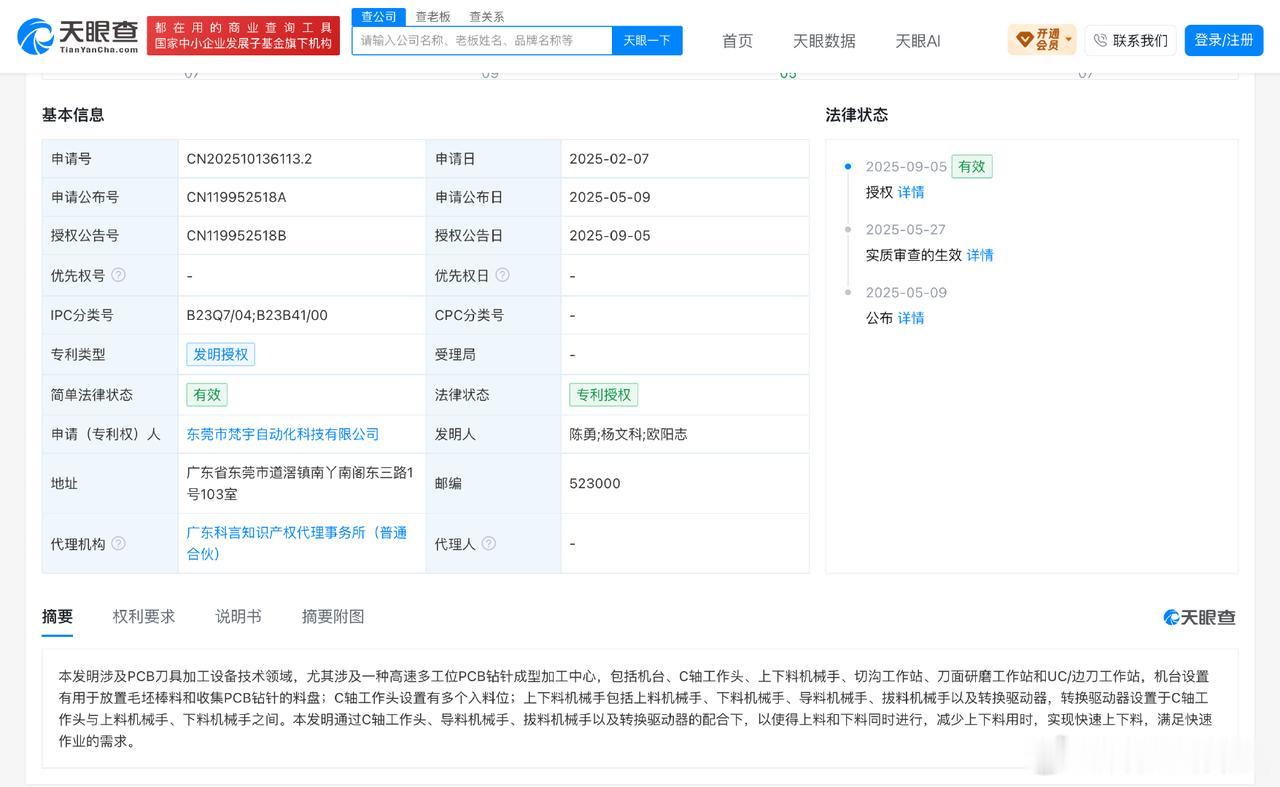This screenshot has width=1280, height=787.
Task: Click publication number CN119952518A
Action: pos(236,197)
